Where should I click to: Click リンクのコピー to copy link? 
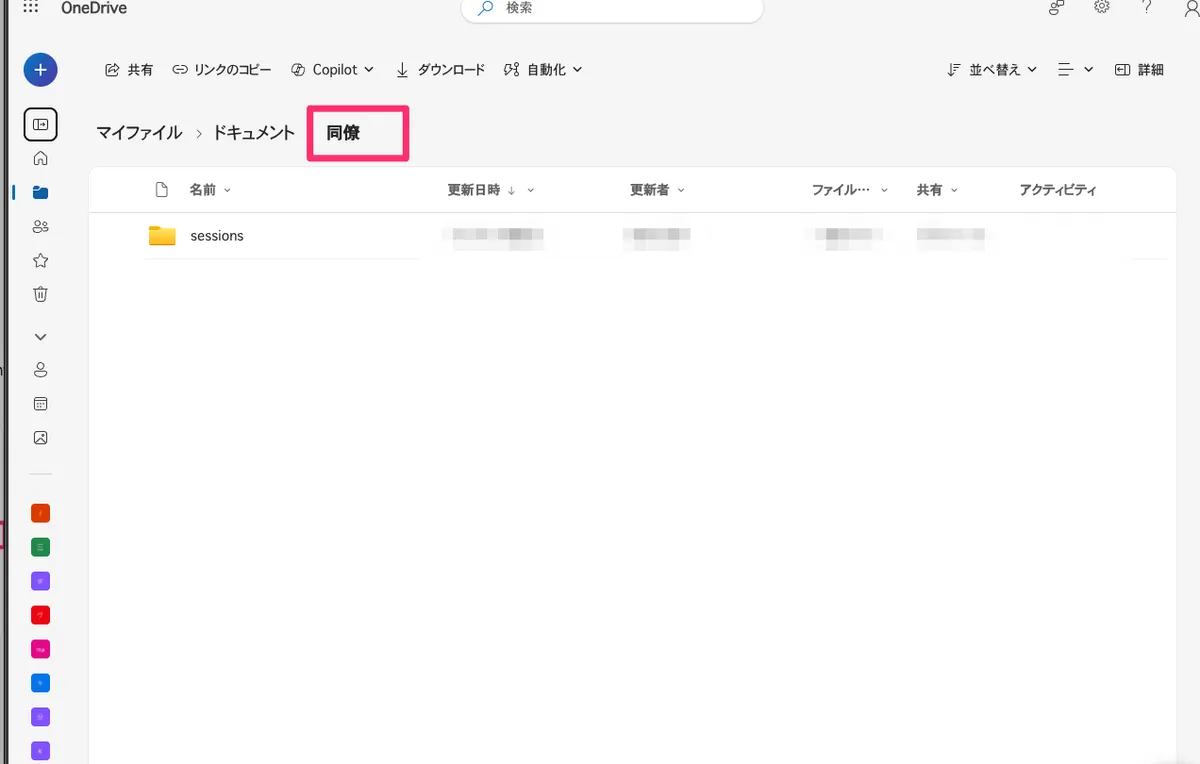pos(222,70)
